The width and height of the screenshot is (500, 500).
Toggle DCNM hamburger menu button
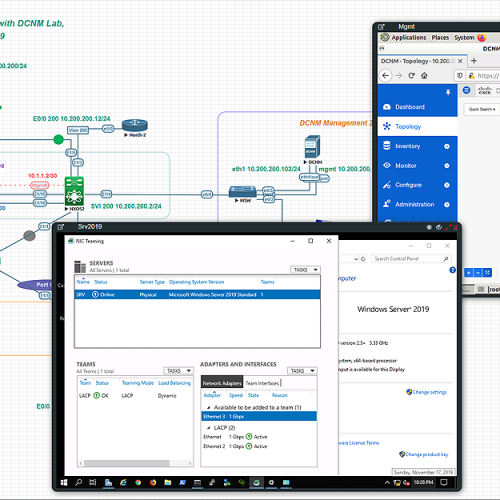point(466,90)
